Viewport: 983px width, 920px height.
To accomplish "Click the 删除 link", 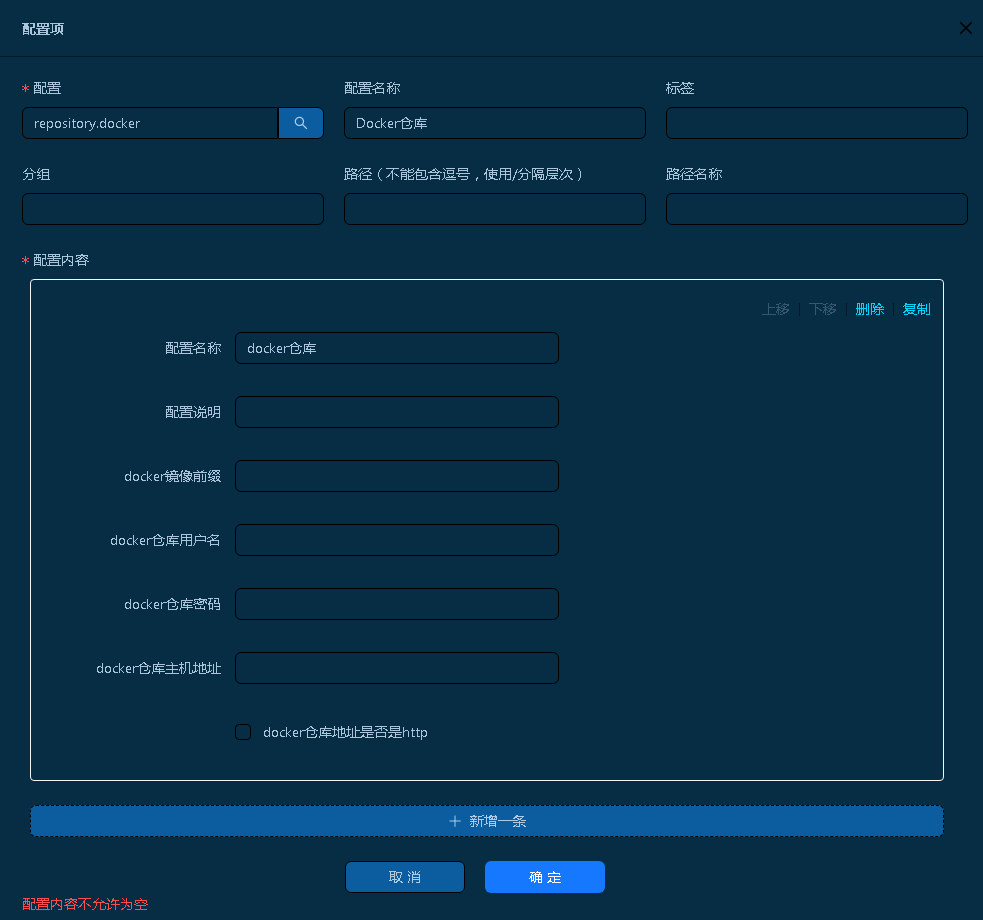I will coord(870,309).
